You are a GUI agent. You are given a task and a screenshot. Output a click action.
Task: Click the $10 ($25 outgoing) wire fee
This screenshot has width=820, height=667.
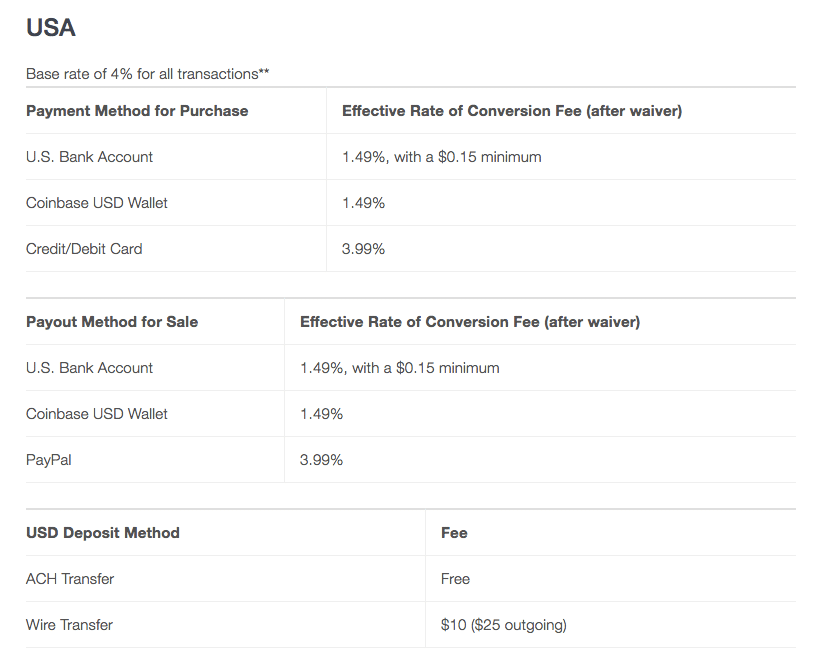tap(503, 625)
